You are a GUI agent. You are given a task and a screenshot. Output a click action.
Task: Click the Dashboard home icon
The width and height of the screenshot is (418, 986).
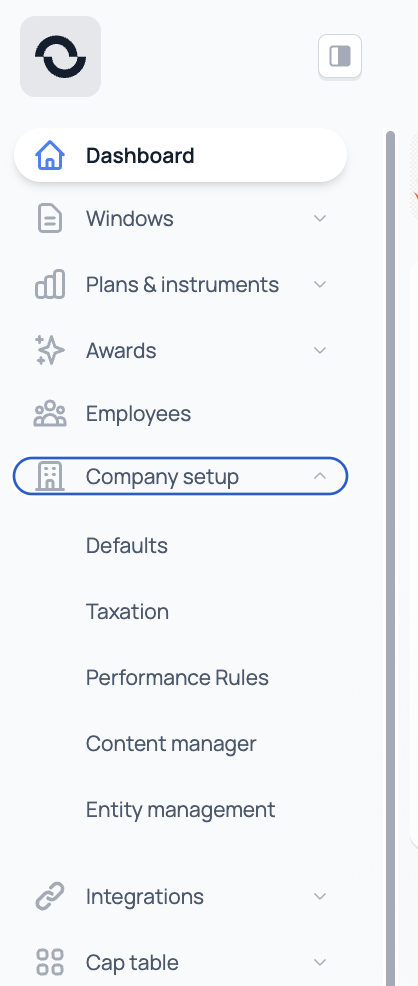click(x=50, y=155)
